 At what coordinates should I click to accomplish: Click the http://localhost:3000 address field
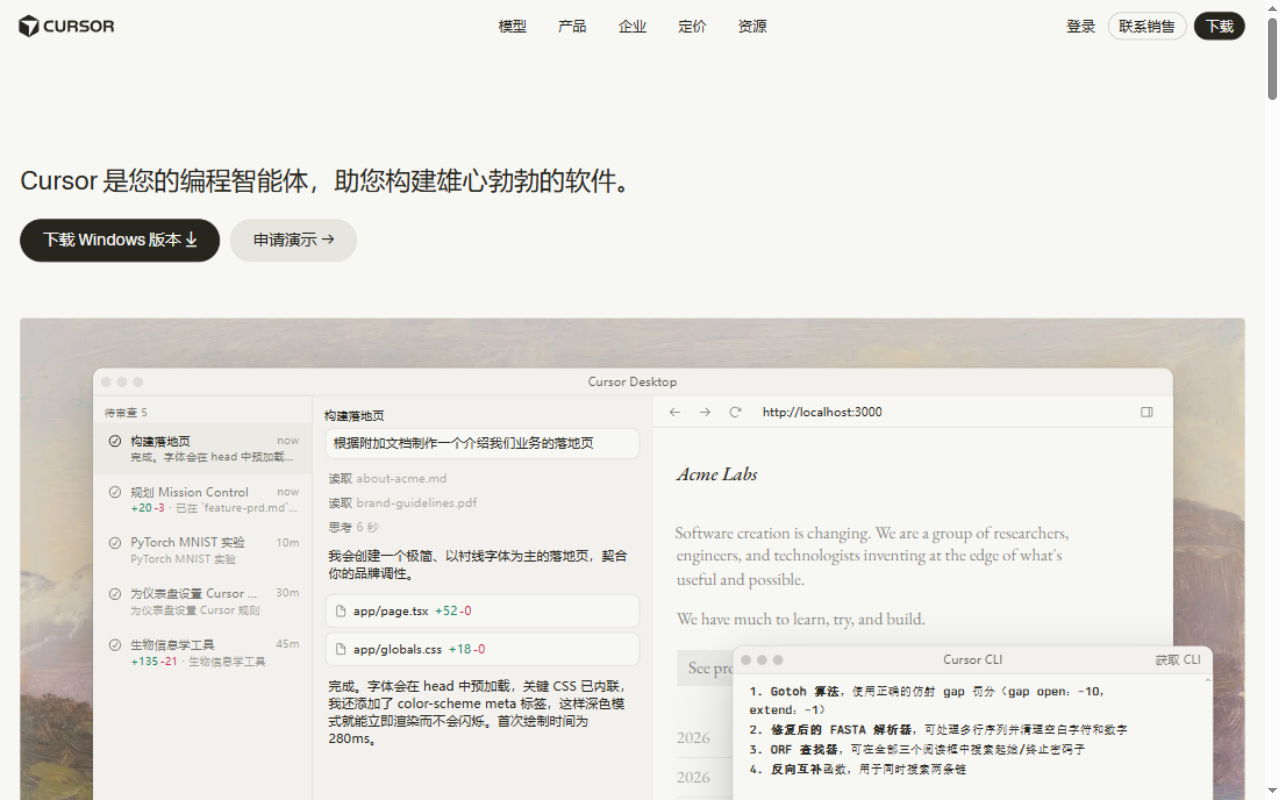[x=822, y=412]
